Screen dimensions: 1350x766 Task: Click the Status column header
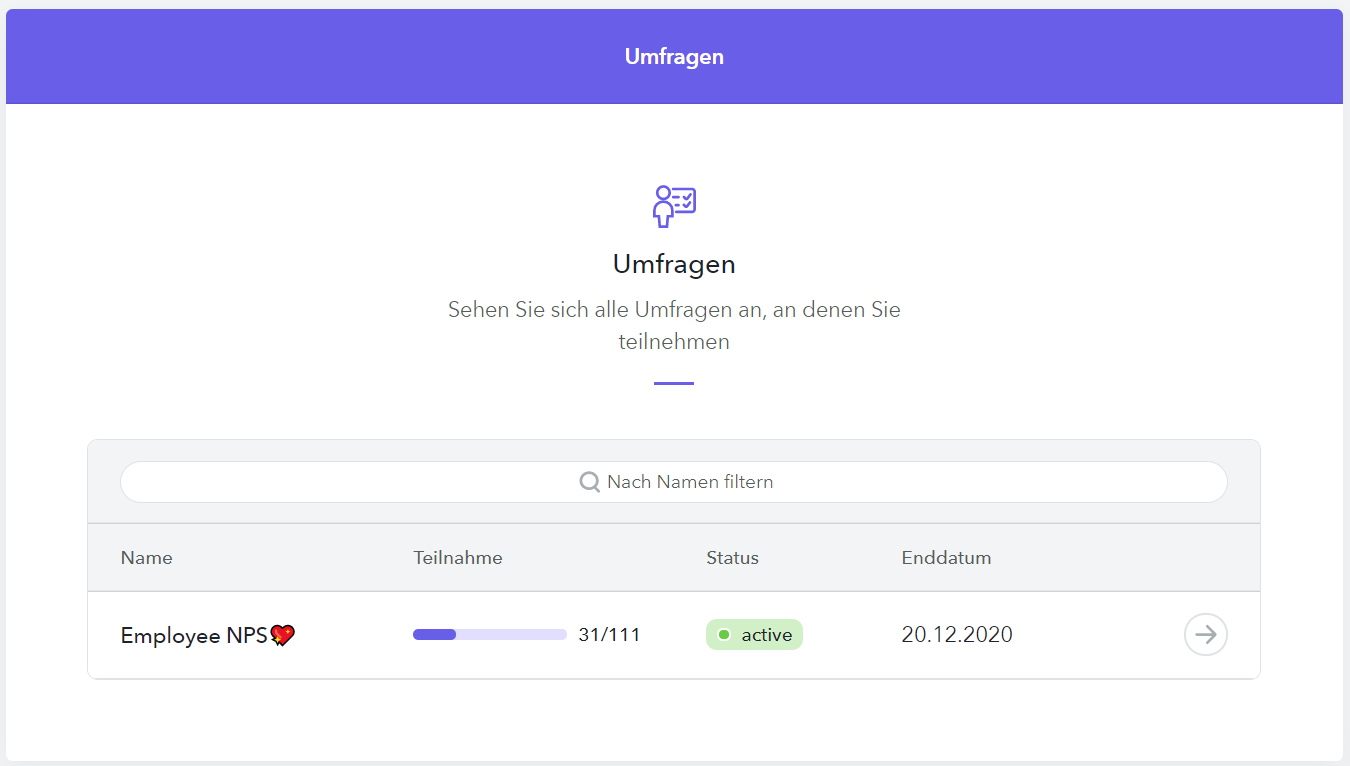tap(732, 558)
